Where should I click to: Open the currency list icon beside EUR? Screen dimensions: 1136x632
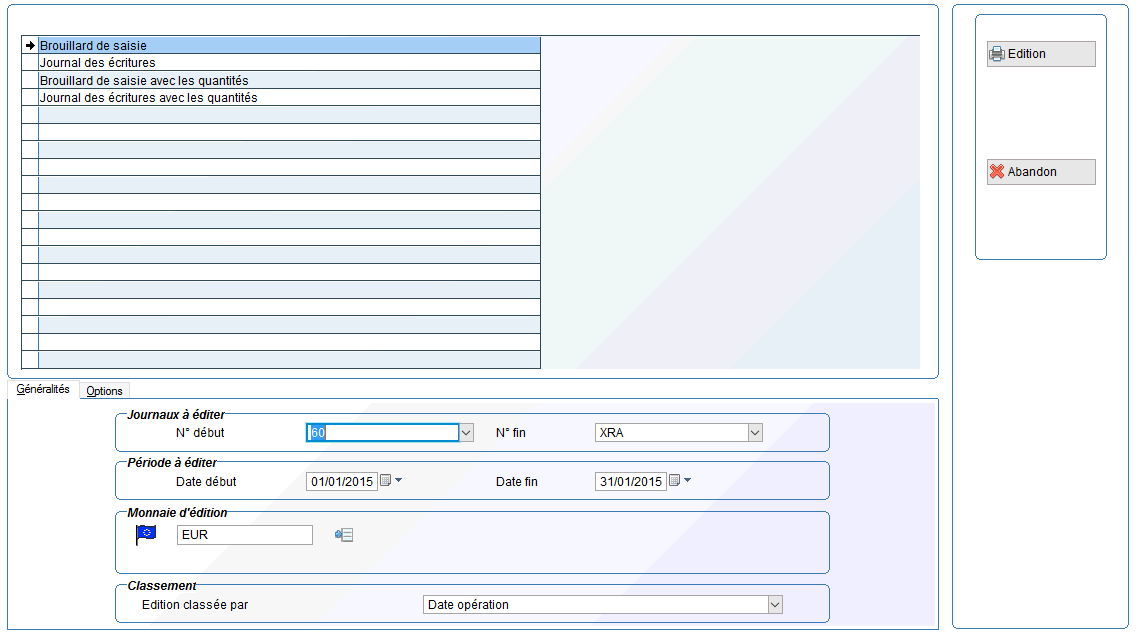344,535
